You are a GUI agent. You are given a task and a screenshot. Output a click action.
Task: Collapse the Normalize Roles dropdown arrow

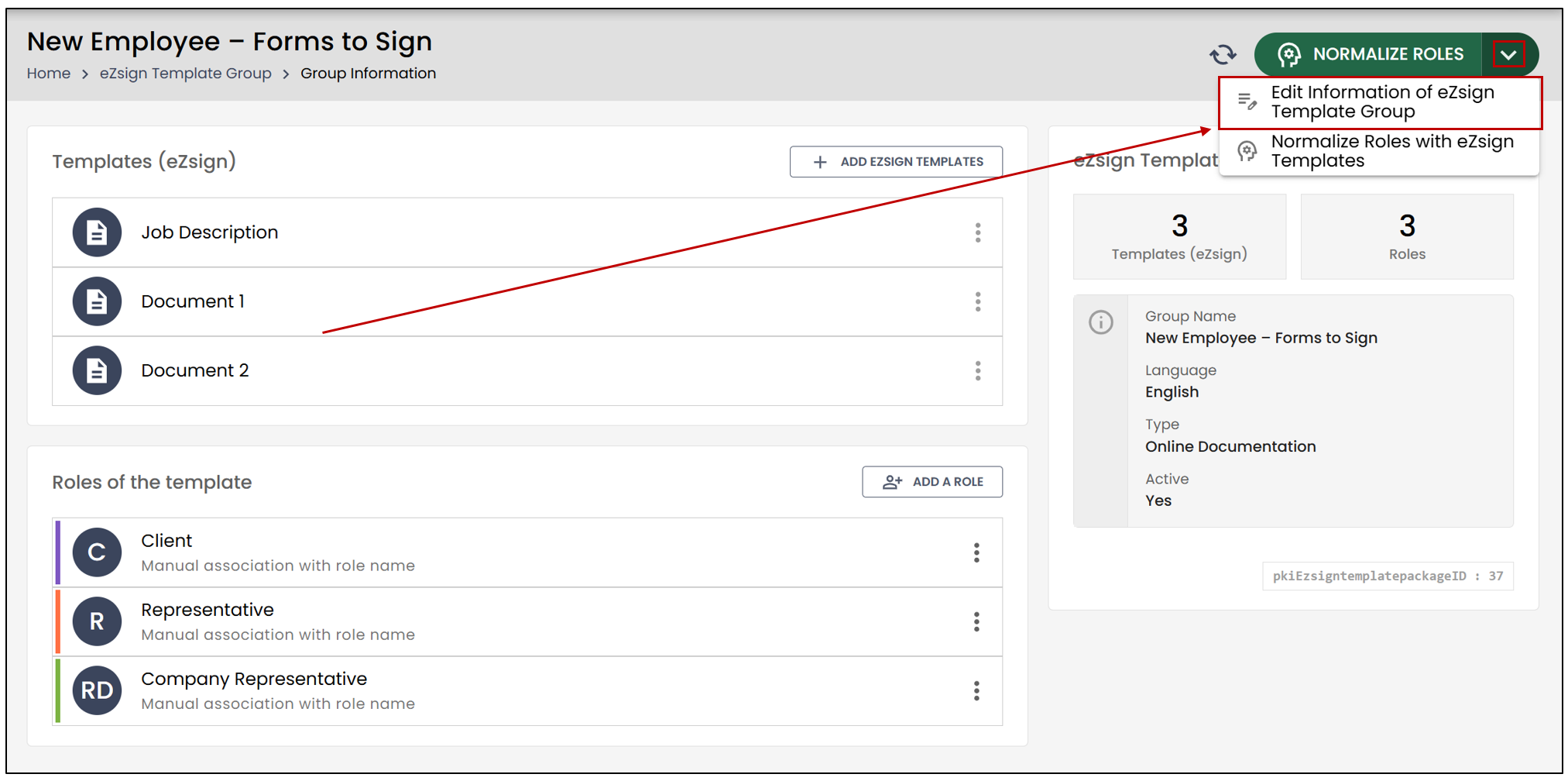1508,54
